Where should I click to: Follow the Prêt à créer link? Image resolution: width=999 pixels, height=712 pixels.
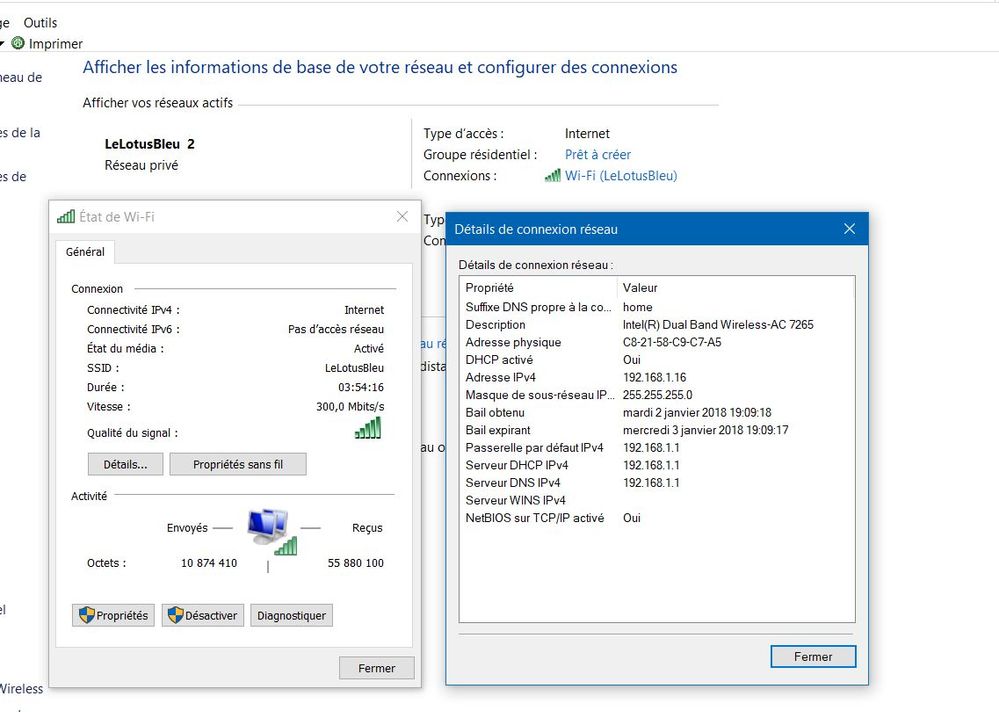597,155
